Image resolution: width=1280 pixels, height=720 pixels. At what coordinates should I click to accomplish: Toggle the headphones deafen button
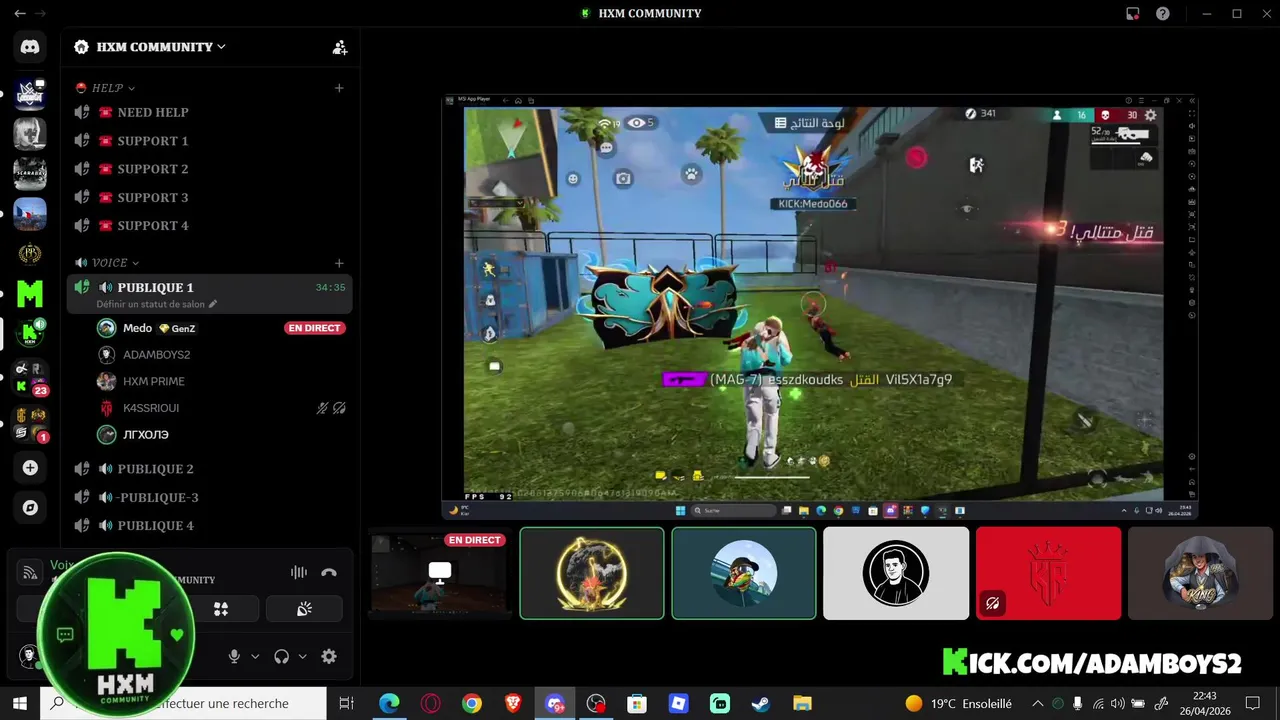[281, 656]
